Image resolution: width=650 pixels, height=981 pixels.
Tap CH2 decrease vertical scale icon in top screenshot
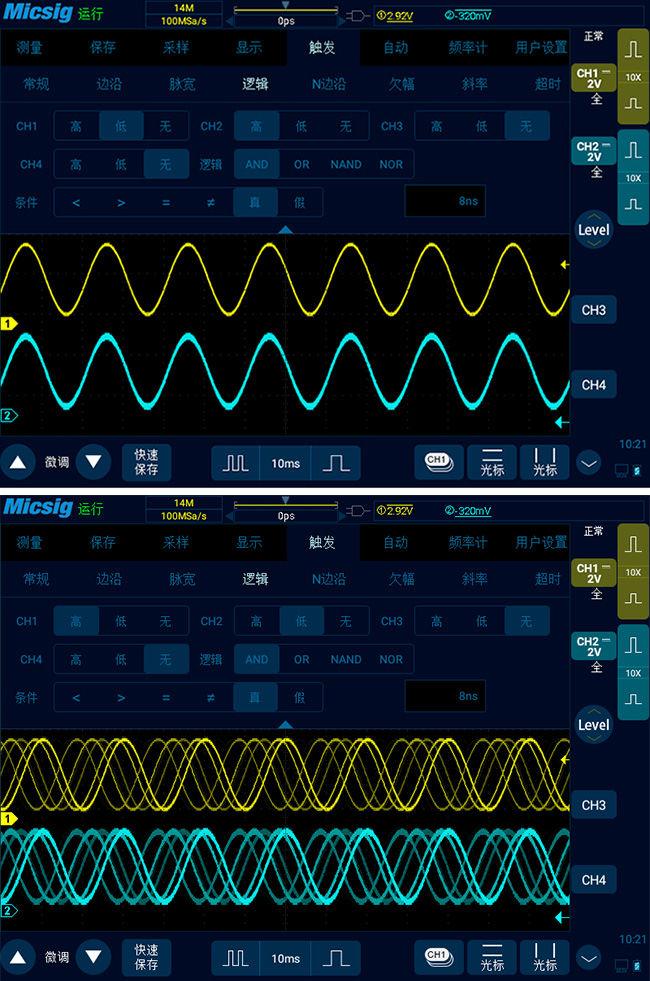(633, 204)
